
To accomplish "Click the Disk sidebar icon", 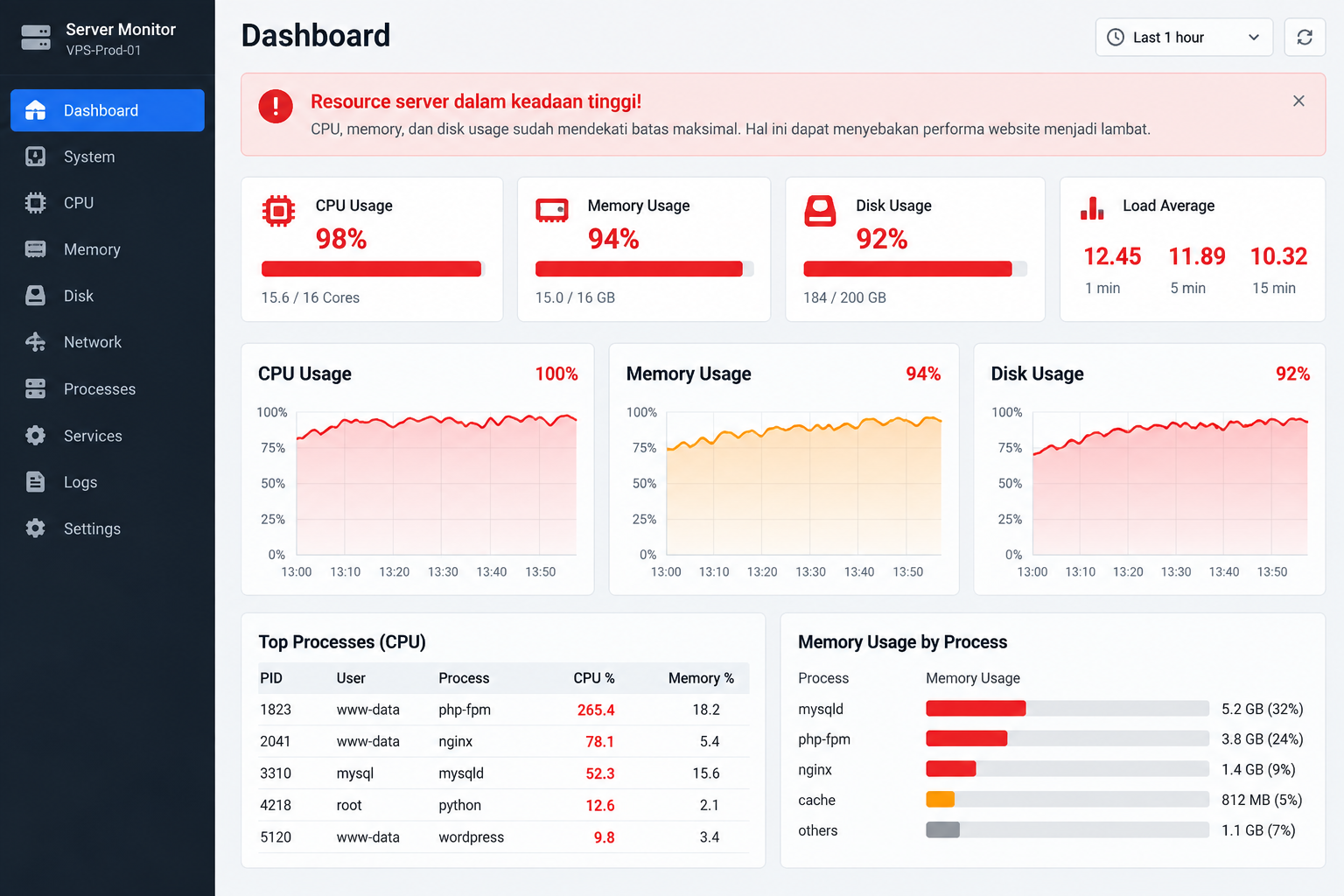I will (x=35, y=296).
